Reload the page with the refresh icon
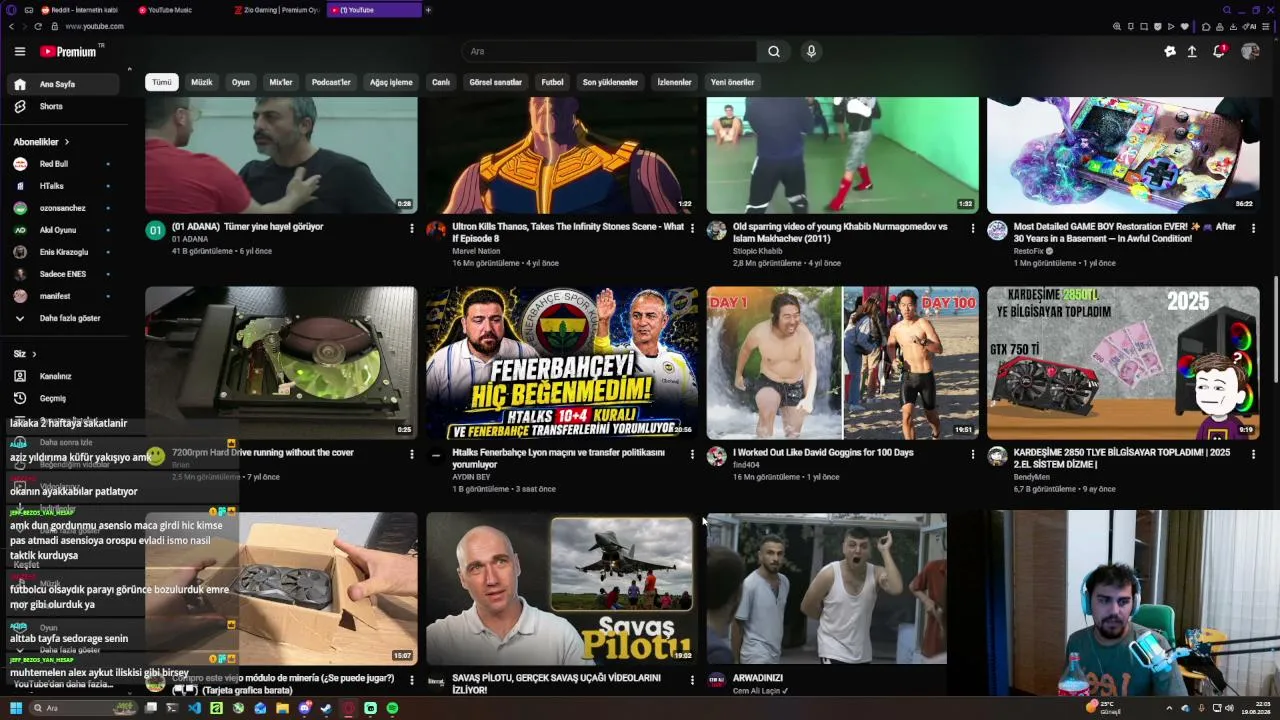The width and height of the screenshot is (1280, 720). (x=38, y=26)
